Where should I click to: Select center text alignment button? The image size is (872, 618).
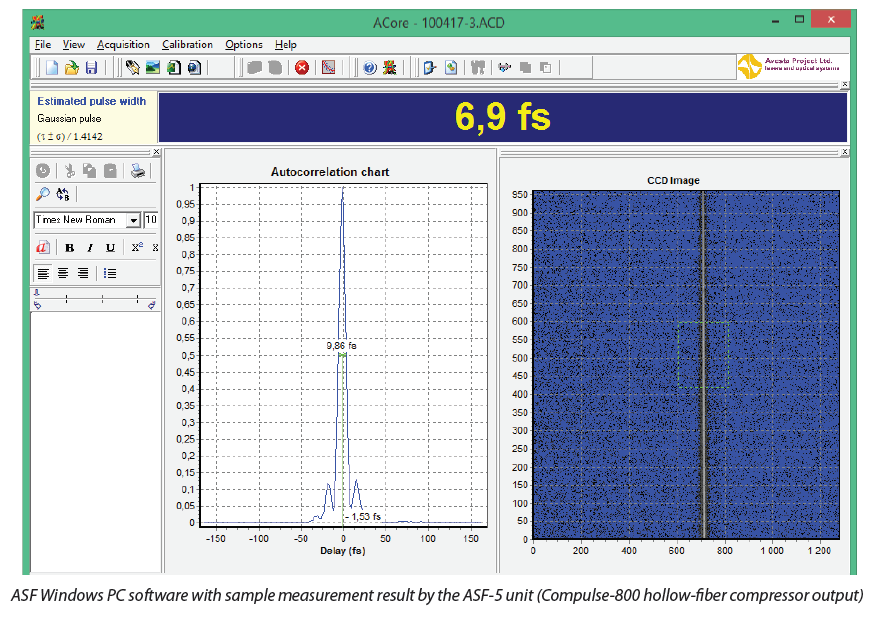(63, 272)
